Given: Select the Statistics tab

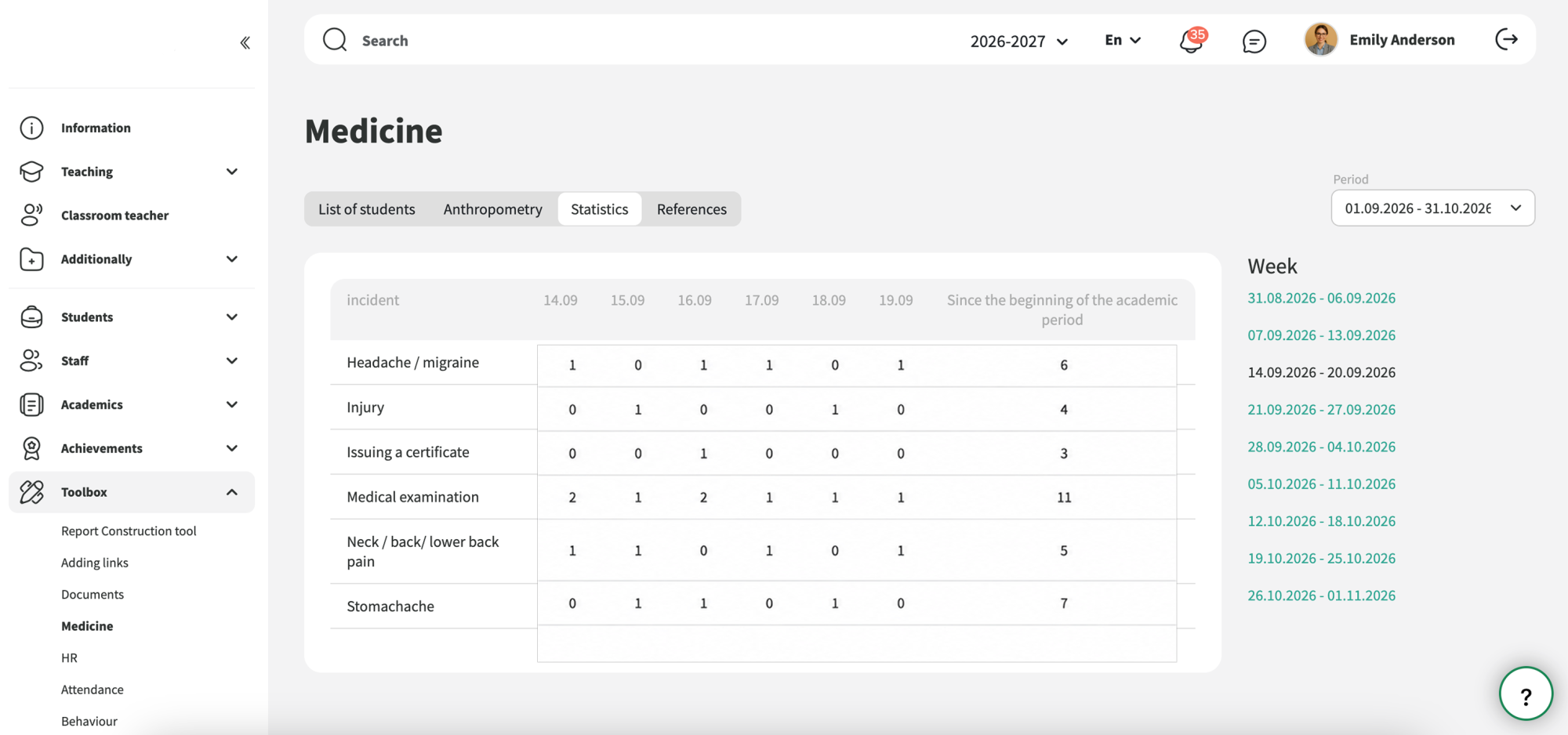Looking at the screenshot, I should coord(600,209).
